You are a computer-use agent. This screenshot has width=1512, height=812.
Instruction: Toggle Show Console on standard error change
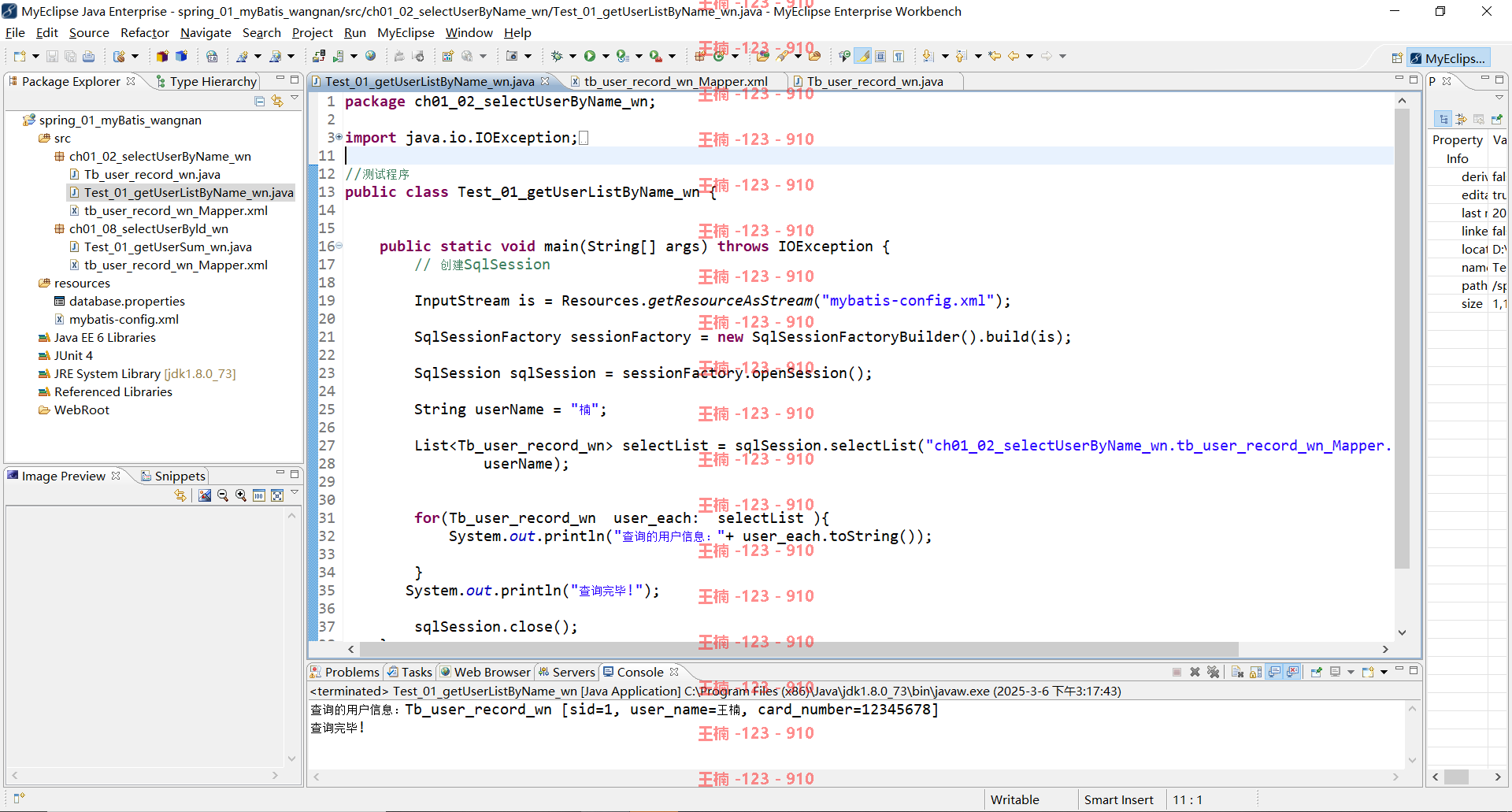pyautogui.click(x=1292, y=672)
